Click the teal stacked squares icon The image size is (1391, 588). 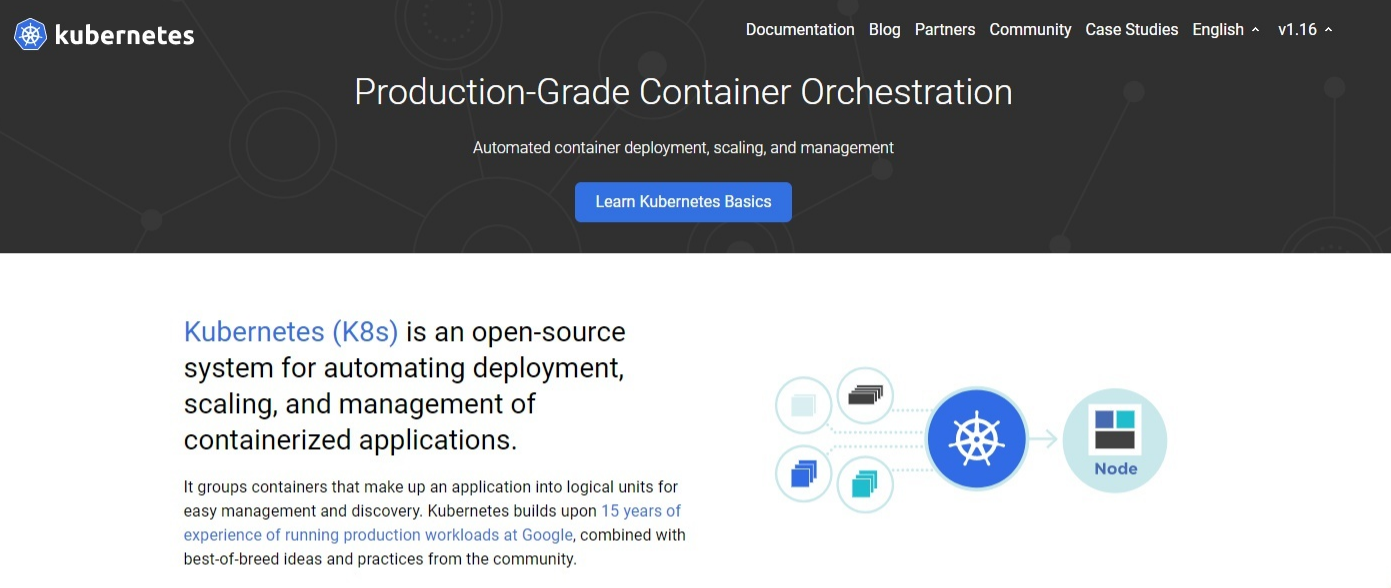coord(865,484)
